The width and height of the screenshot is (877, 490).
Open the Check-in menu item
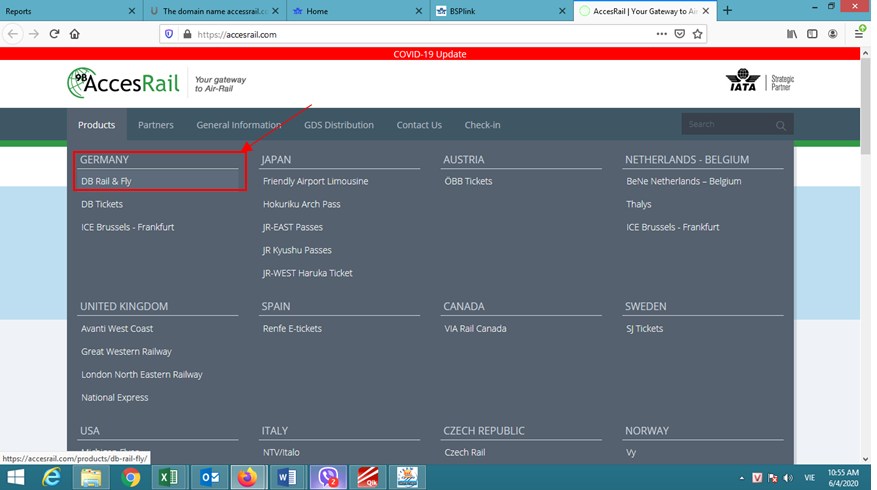pyautogui.click(x=482, y=125)
